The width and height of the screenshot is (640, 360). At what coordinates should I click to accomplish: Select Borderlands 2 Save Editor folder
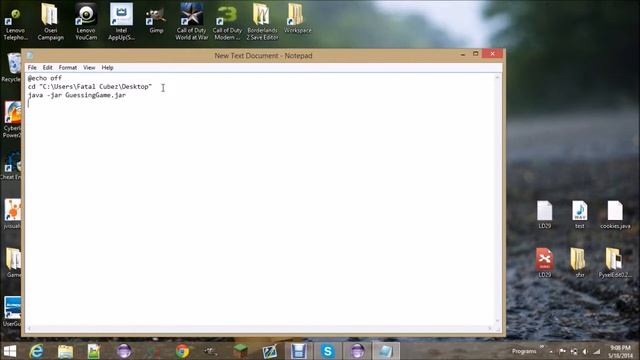[x=262, y=21]
